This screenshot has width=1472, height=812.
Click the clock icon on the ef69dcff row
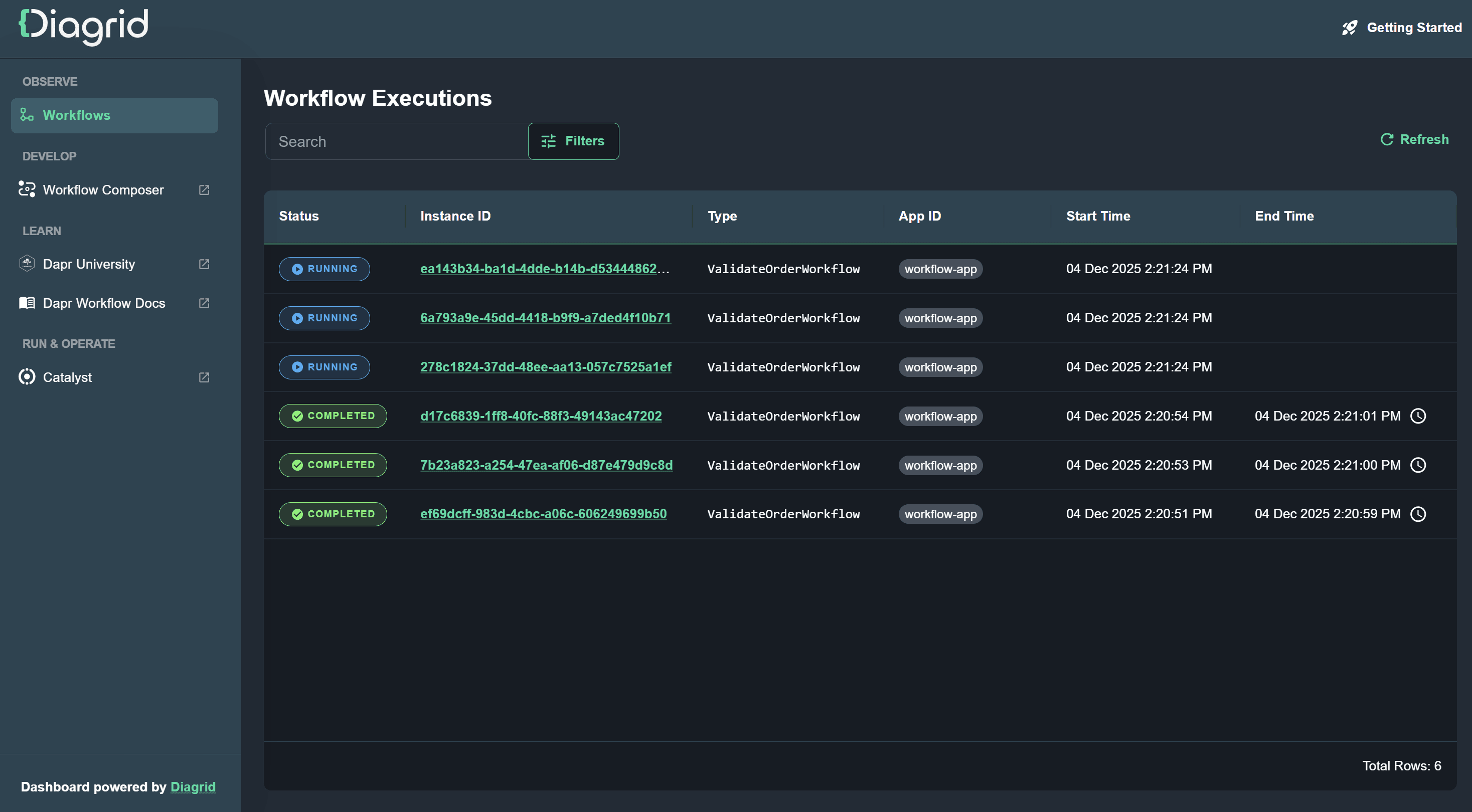(x=1419, y=513)
